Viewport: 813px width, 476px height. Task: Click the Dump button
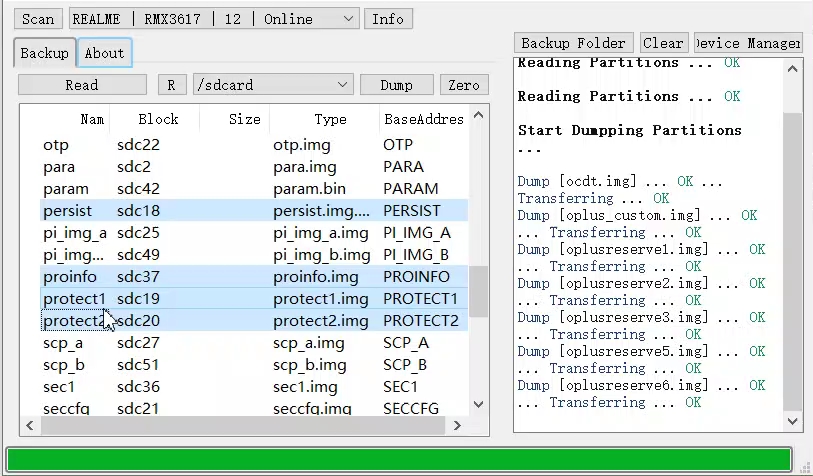coord(396,85)
